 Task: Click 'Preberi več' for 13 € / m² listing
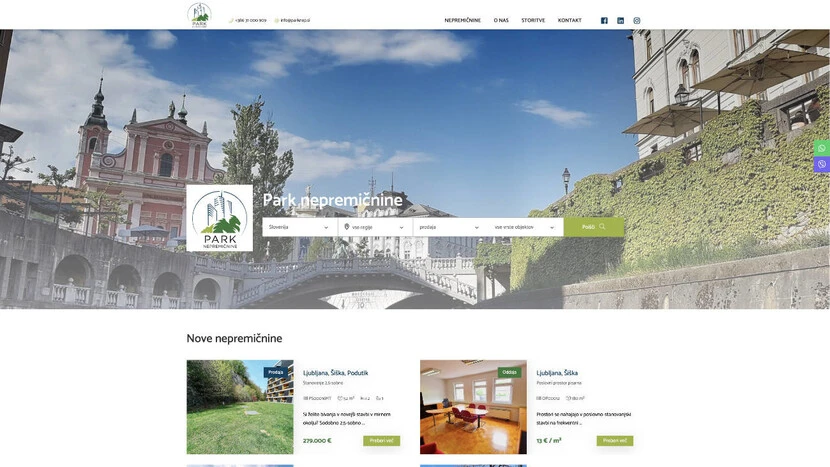tap(615, 441)
